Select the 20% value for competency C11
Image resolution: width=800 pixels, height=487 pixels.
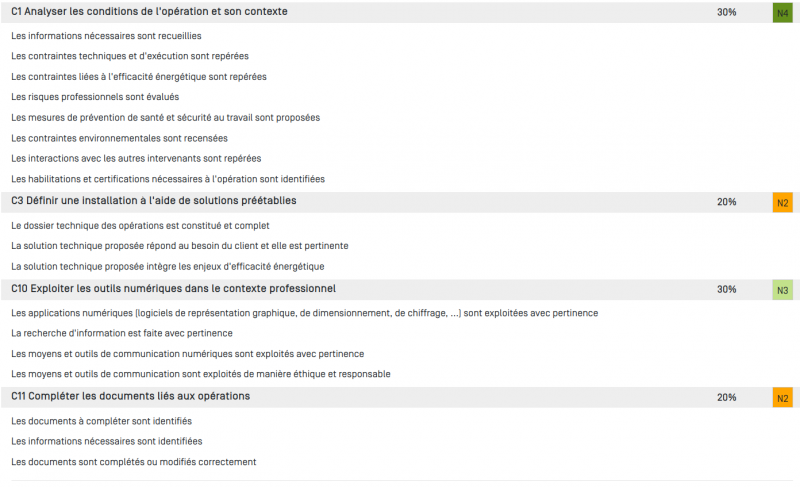pyautogui.click(x=727, y=398)
